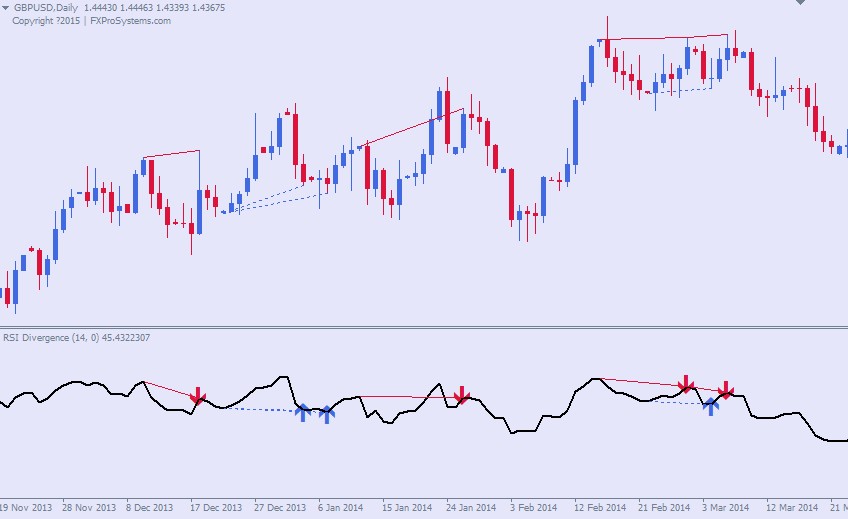Click the first red down arrow after 21 Feb 2014
The height and width of the screenshot is (519, 848).
pyautogui.click(x=686, y=384)
